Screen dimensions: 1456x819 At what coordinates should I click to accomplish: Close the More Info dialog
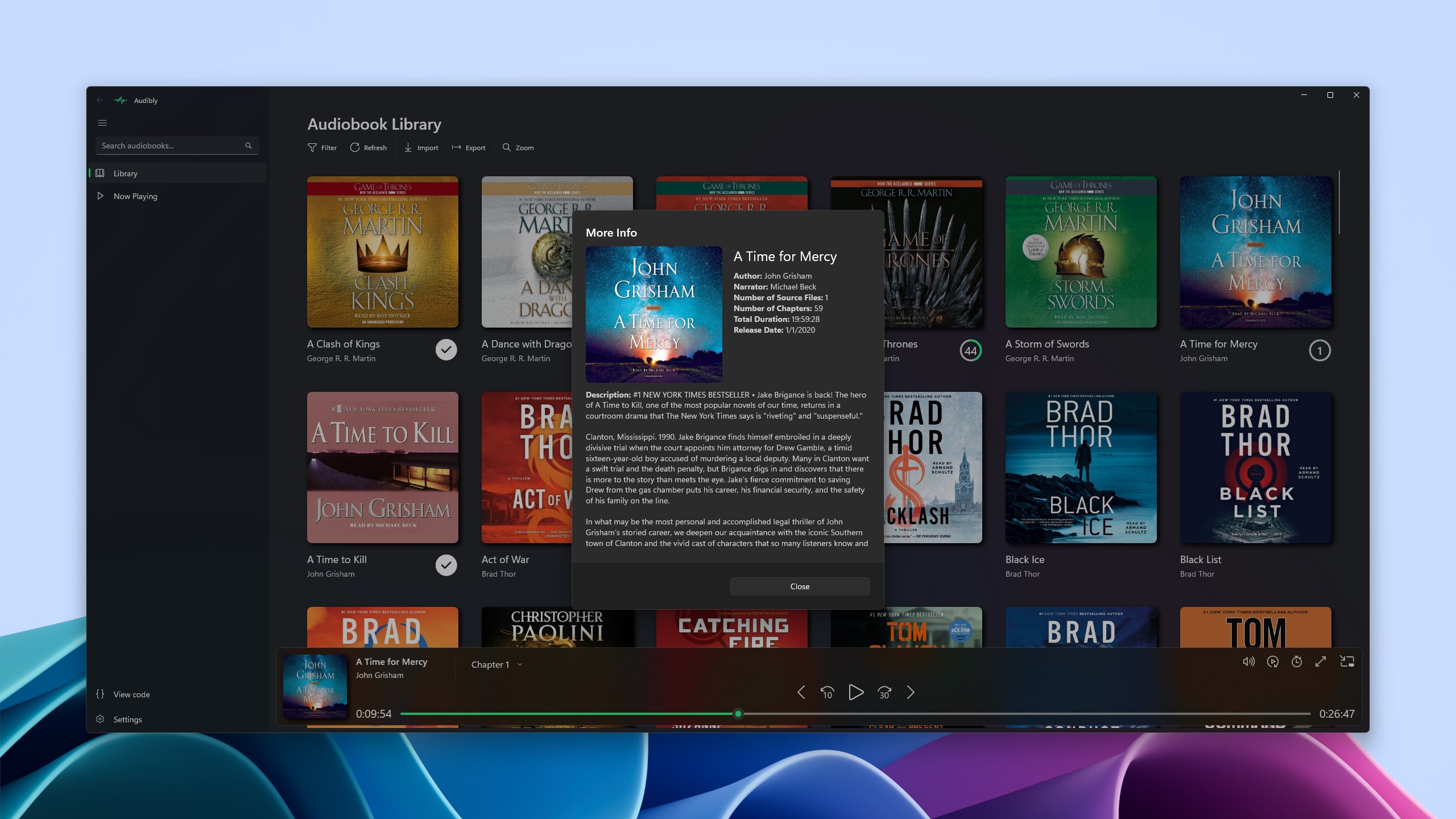(x=800, y=586)
